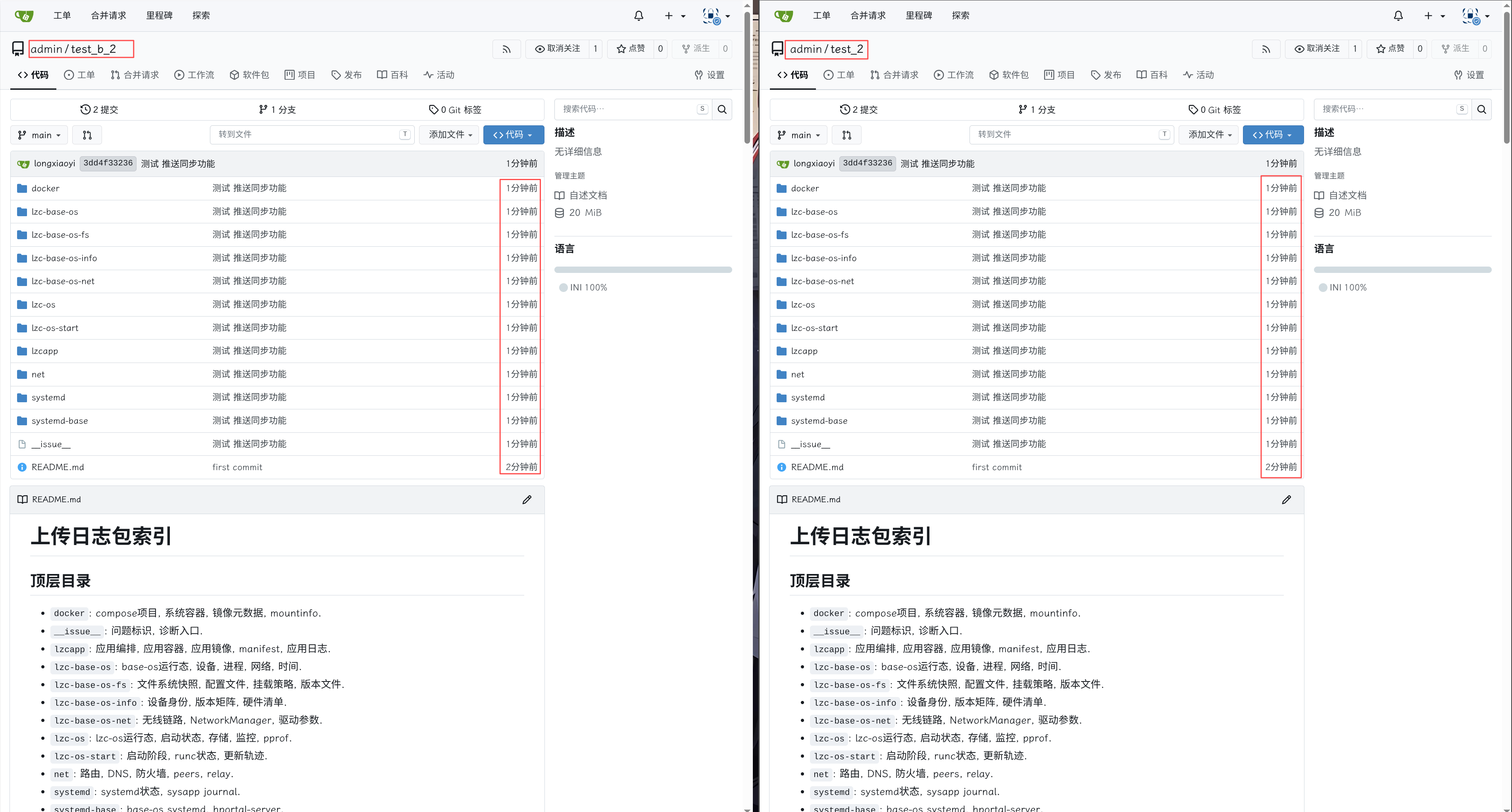Toggle 点赞 star button in right window

click(1391, 49)
